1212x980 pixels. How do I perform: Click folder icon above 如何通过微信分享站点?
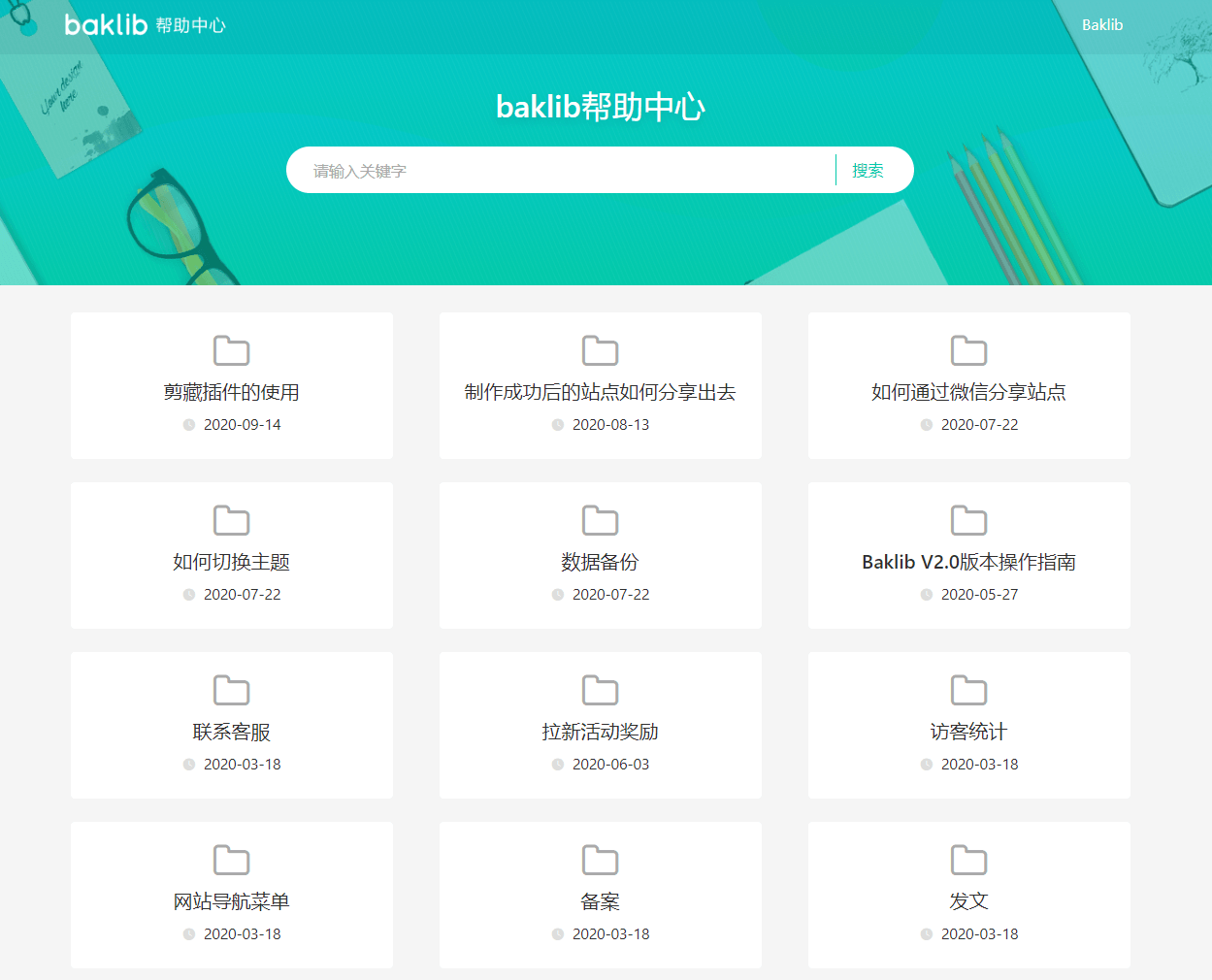click(968, 350)
